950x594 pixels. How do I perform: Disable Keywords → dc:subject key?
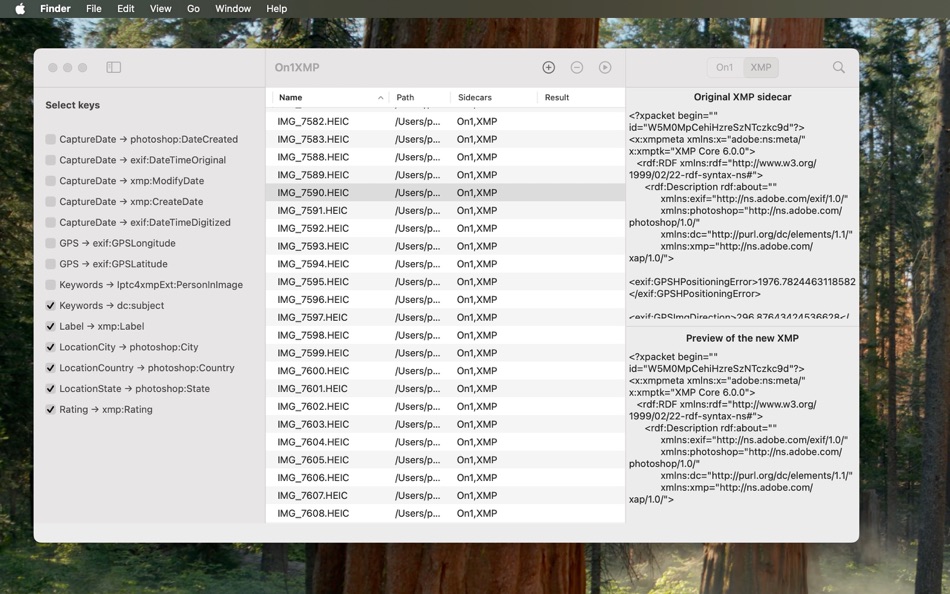point(49,305)
